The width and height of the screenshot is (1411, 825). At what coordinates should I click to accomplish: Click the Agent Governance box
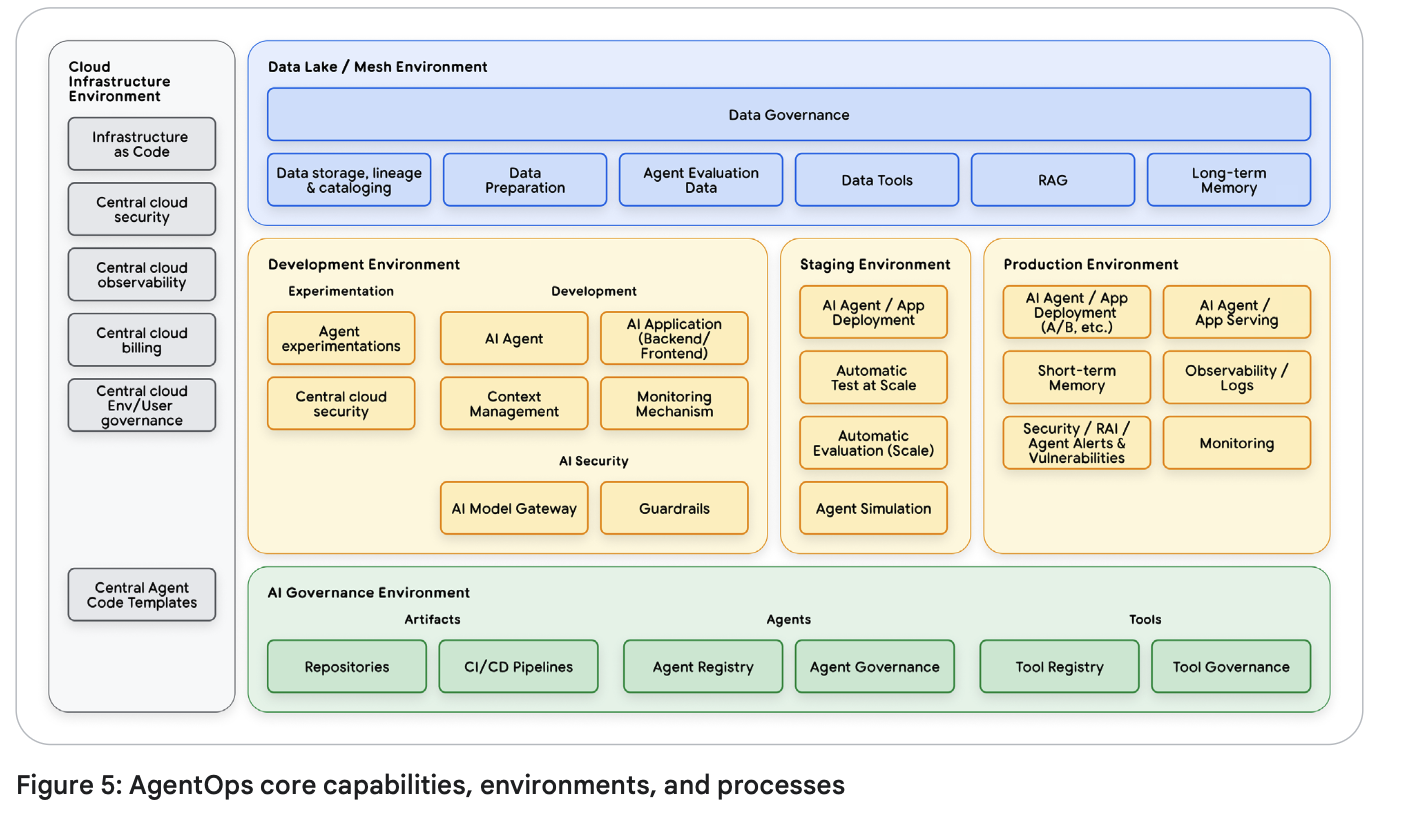[x=875, y=667]
